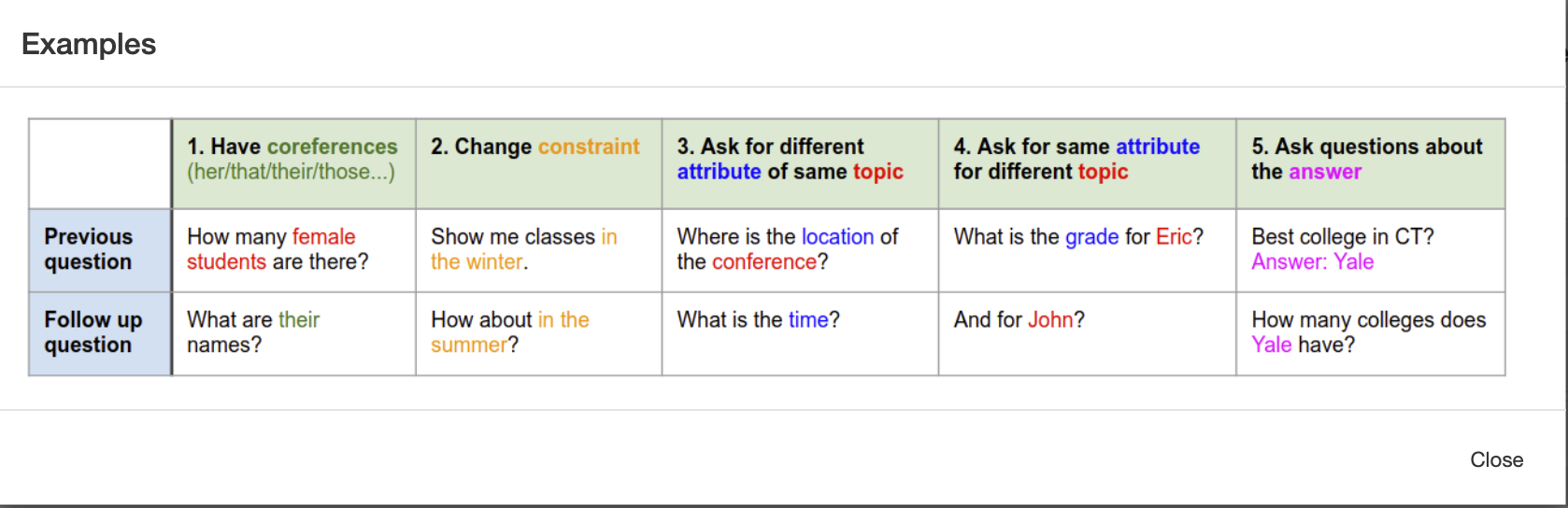This screenshot has height=508, width=1568.
Task: Click 'What are their names?' cell
Action: (x=293, y=334)
